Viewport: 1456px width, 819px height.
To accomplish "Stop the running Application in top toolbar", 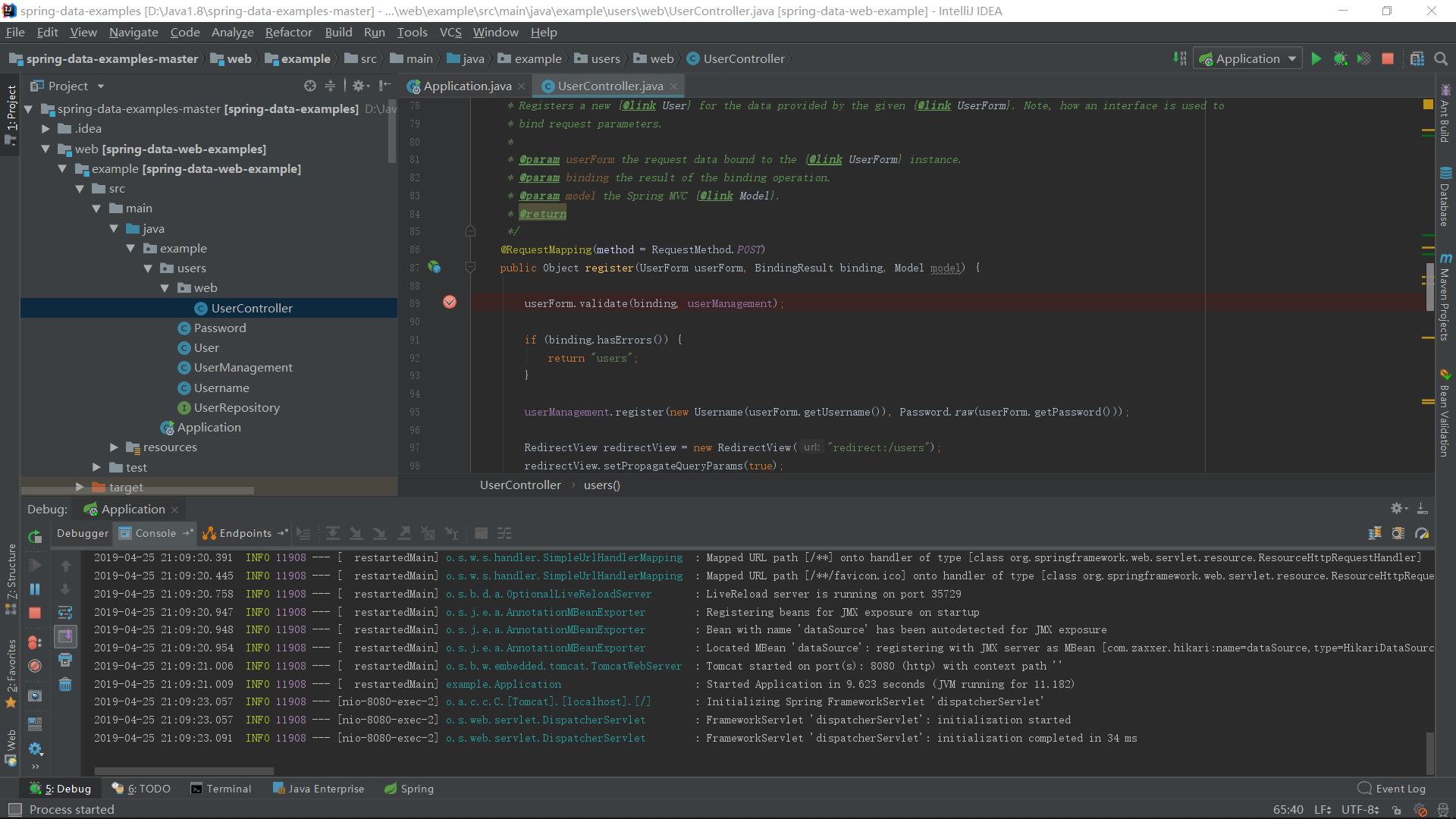I will 1388,59.
